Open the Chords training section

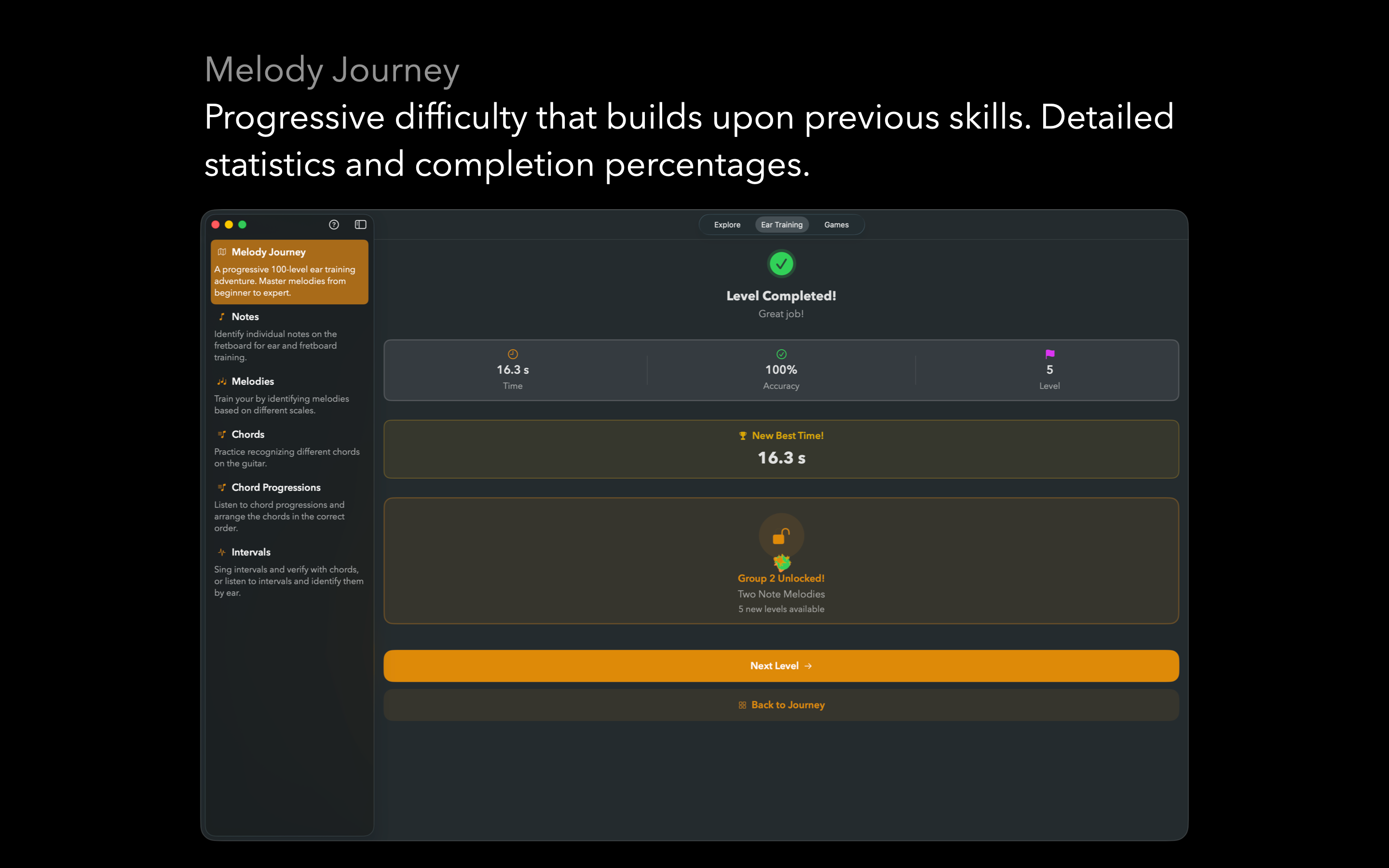point(289,448)
